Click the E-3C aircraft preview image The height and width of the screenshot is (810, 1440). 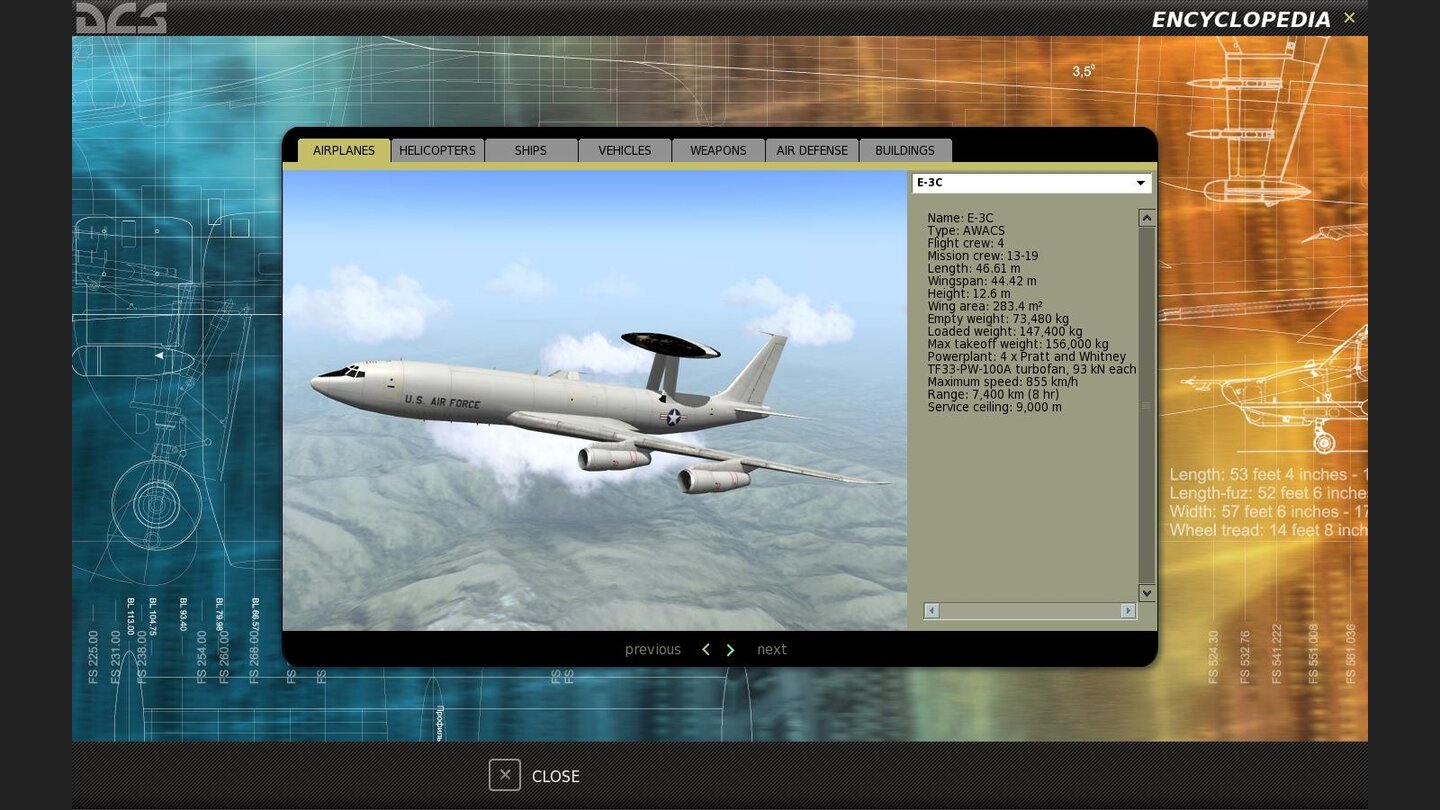pyautogui.click(x=595, y=400)
